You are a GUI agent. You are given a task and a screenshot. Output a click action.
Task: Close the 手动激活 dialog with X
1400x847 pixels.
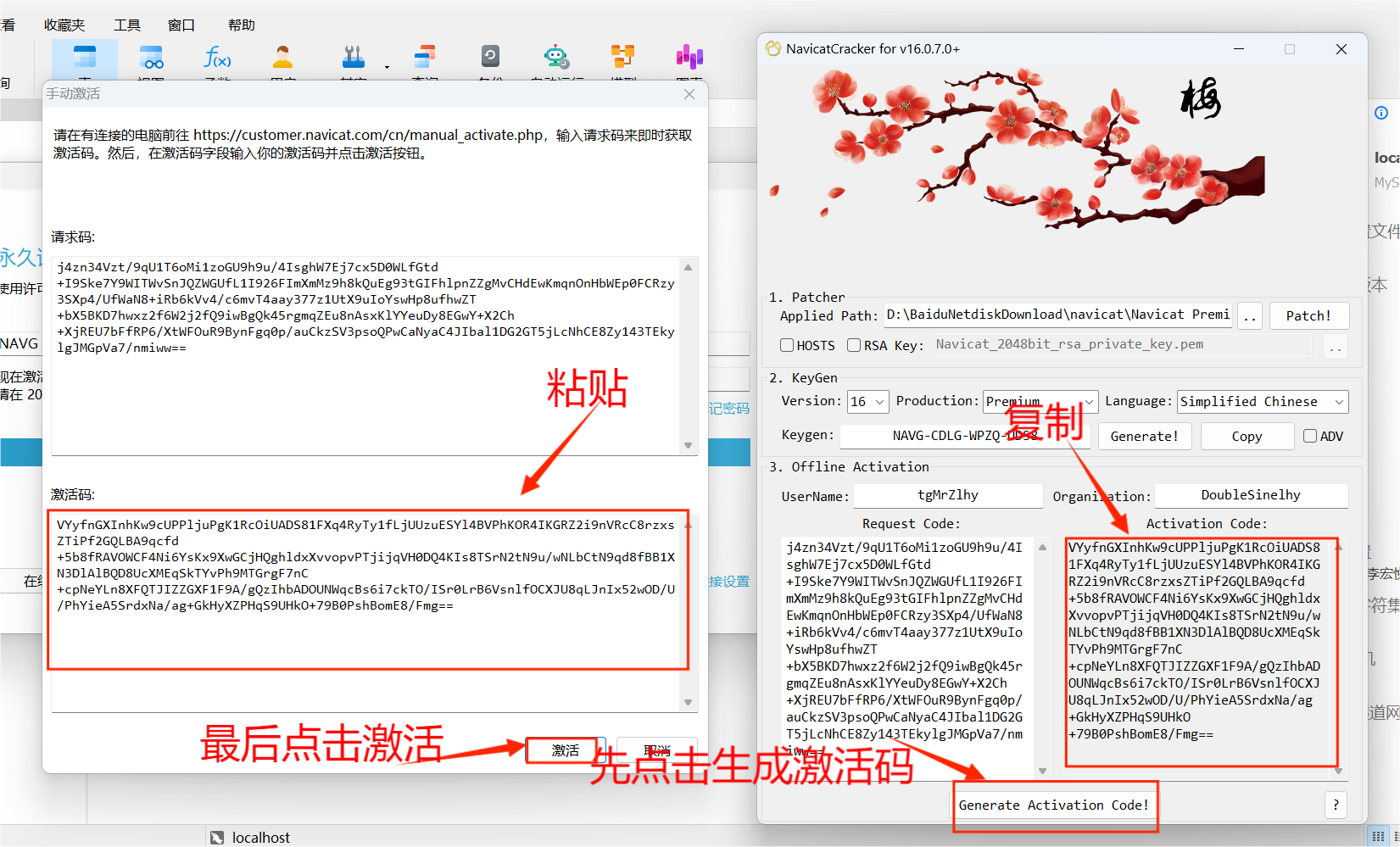coord(689,94)
